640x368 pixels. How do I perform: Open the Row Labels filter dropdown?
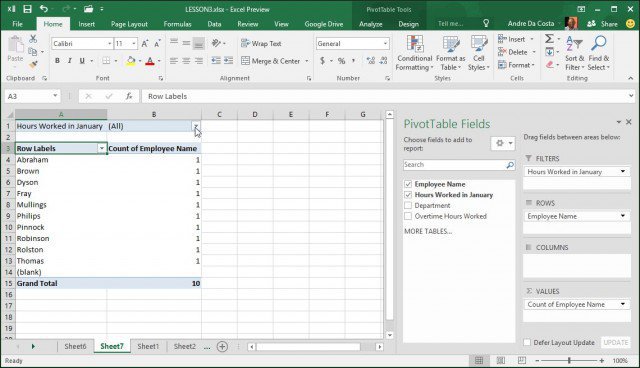[102, 149]
